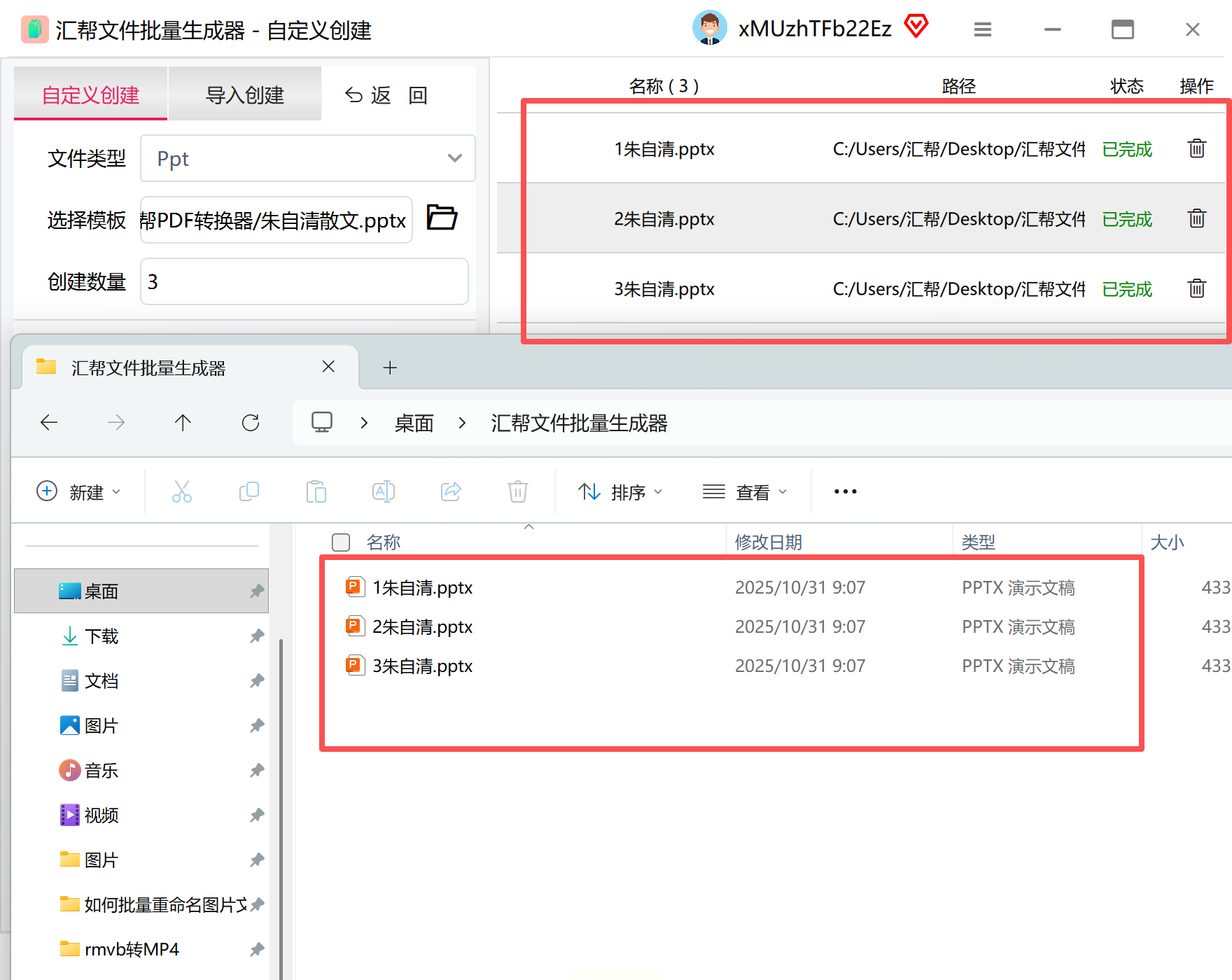Click the user avatar icon
The height and width of the screenshot is (980, 1232).
(709, 28)
